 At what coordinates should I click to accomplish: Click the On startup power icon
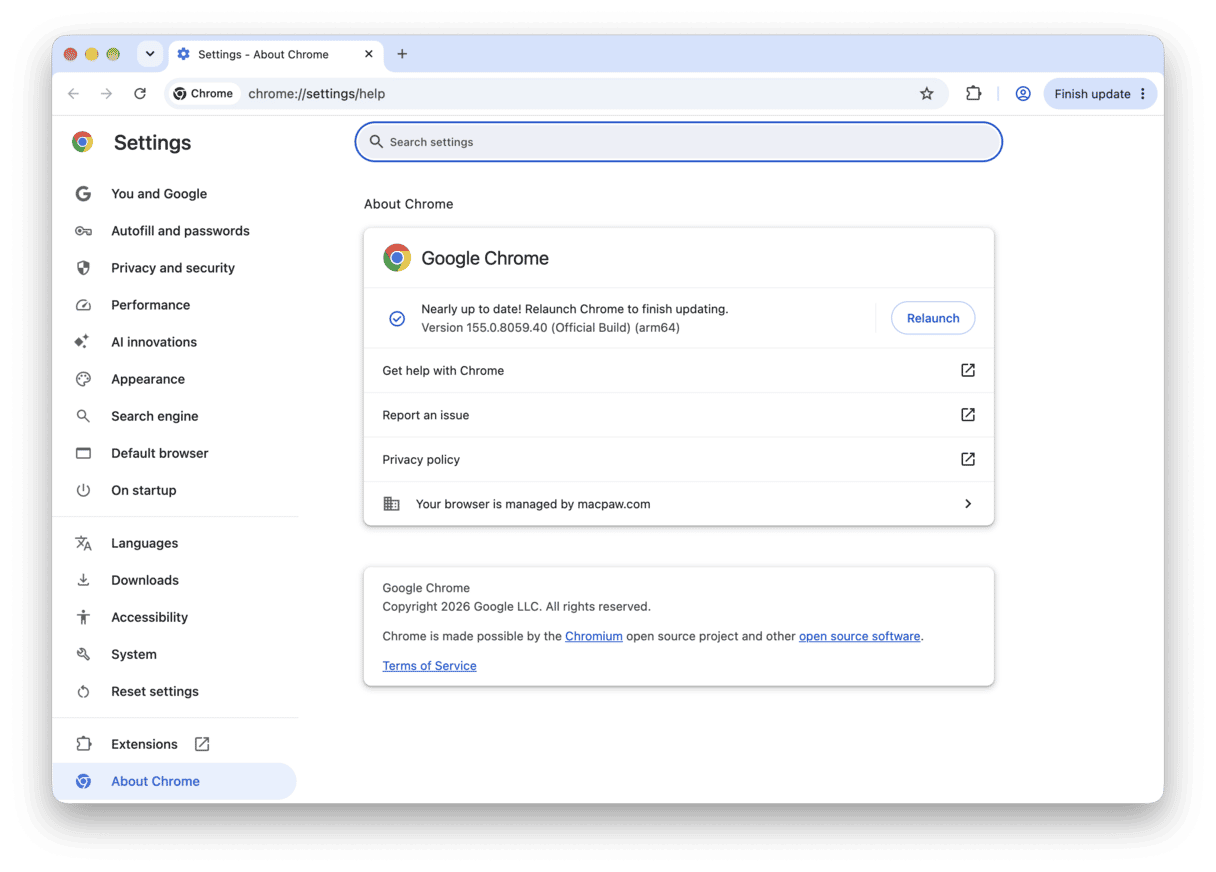(x=83, y=490)
